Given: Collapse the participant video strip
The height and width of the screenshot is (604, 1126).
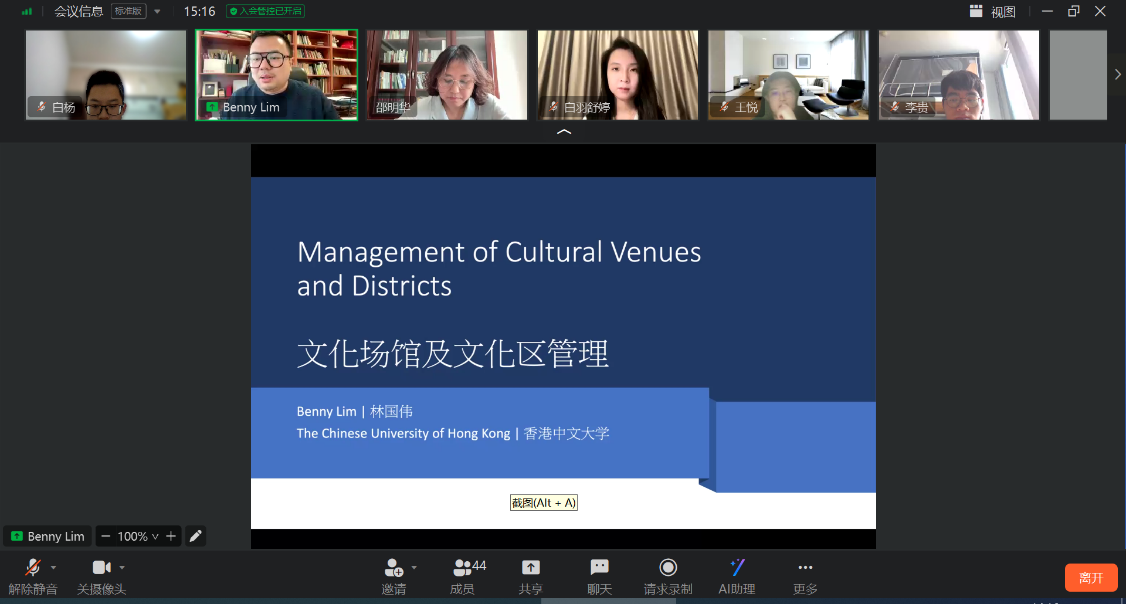Looking at the screenshot, I should 564,132.
